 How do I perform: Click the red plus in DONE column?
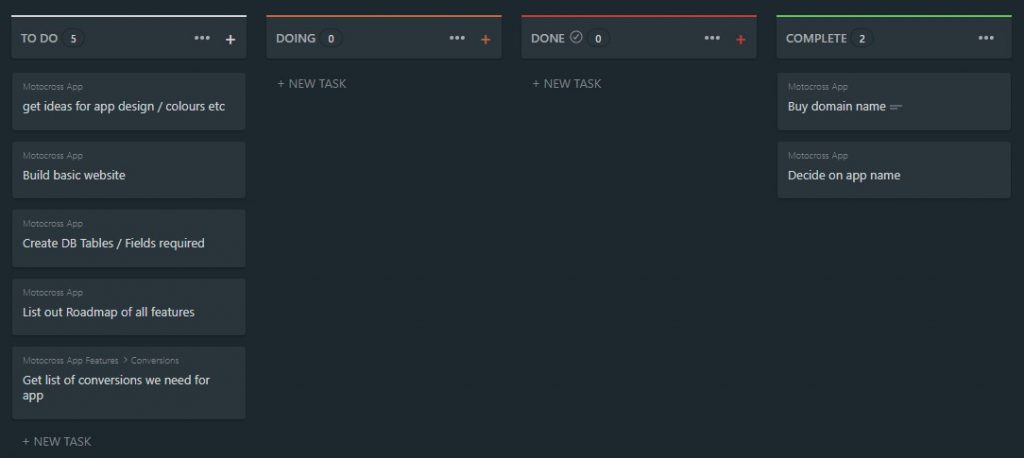point(740,39)
